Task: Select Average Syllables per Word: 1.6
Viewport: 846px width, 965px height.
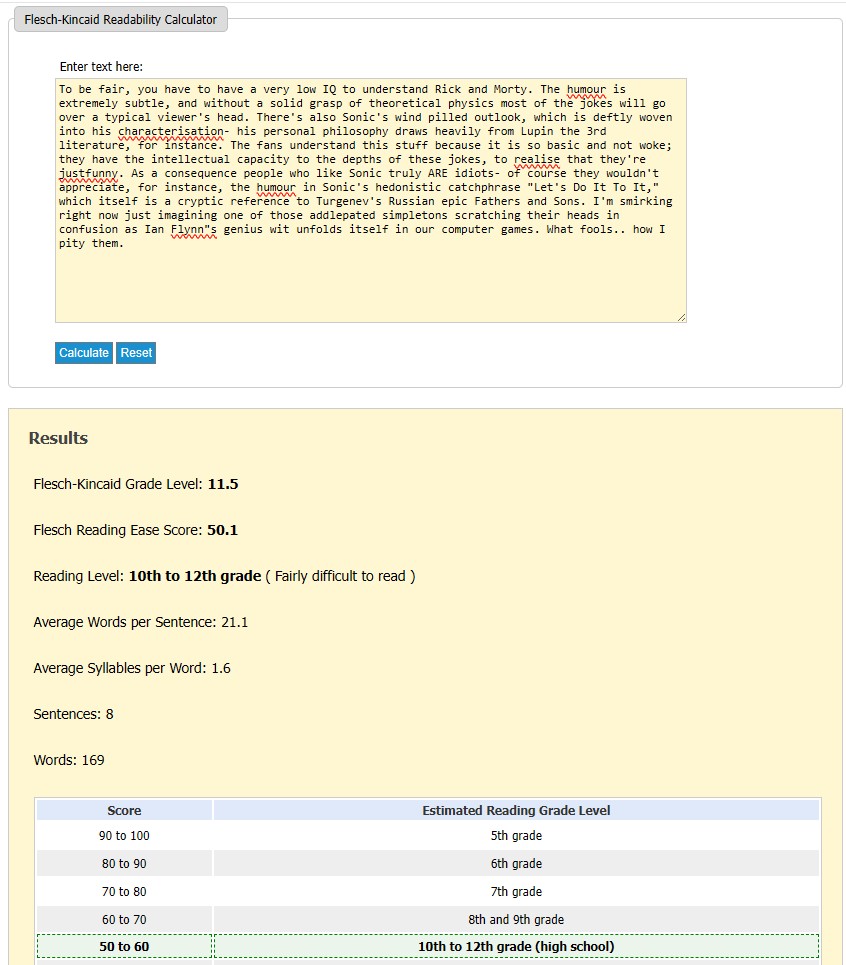Action: (x=132, y=668)
